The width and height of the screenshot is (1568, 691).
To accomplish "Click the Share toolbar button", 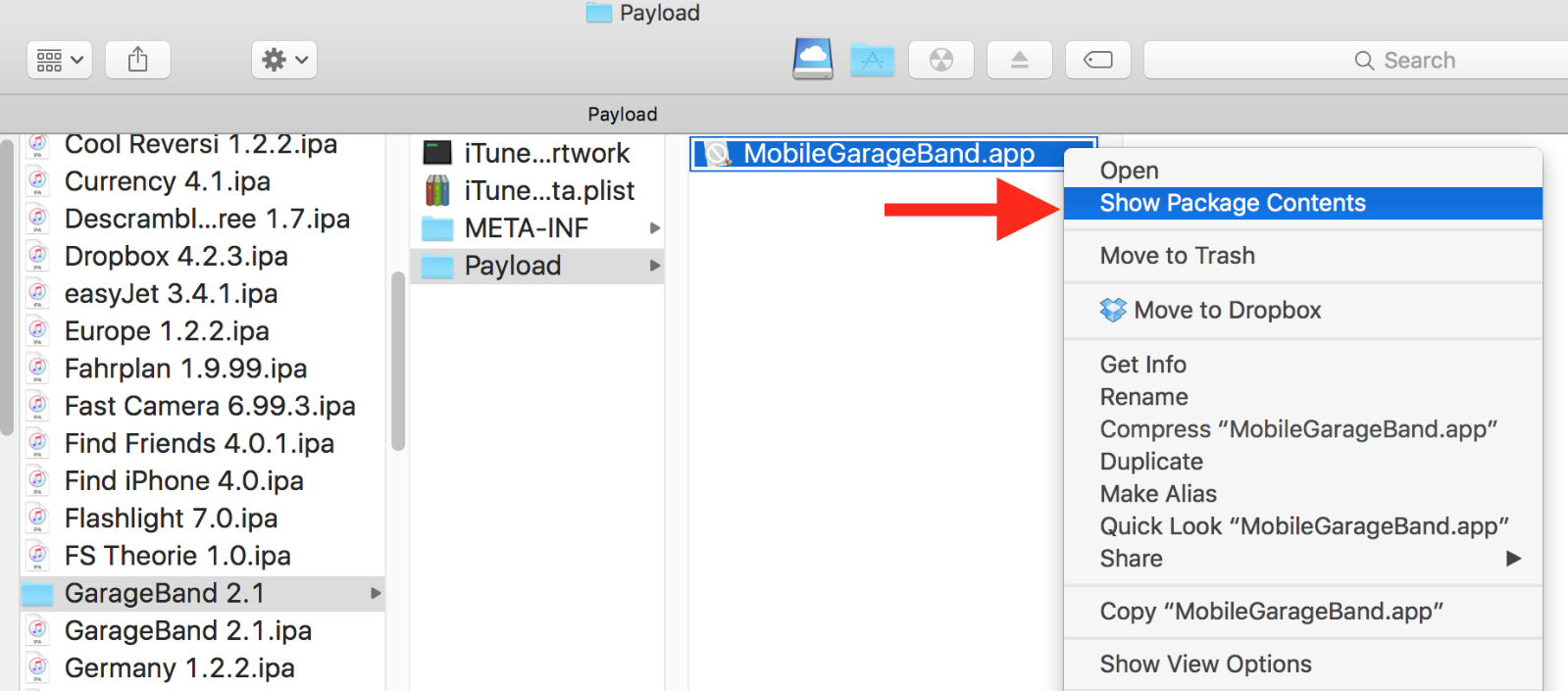I will pyautogui.click(x=138, y=60).
